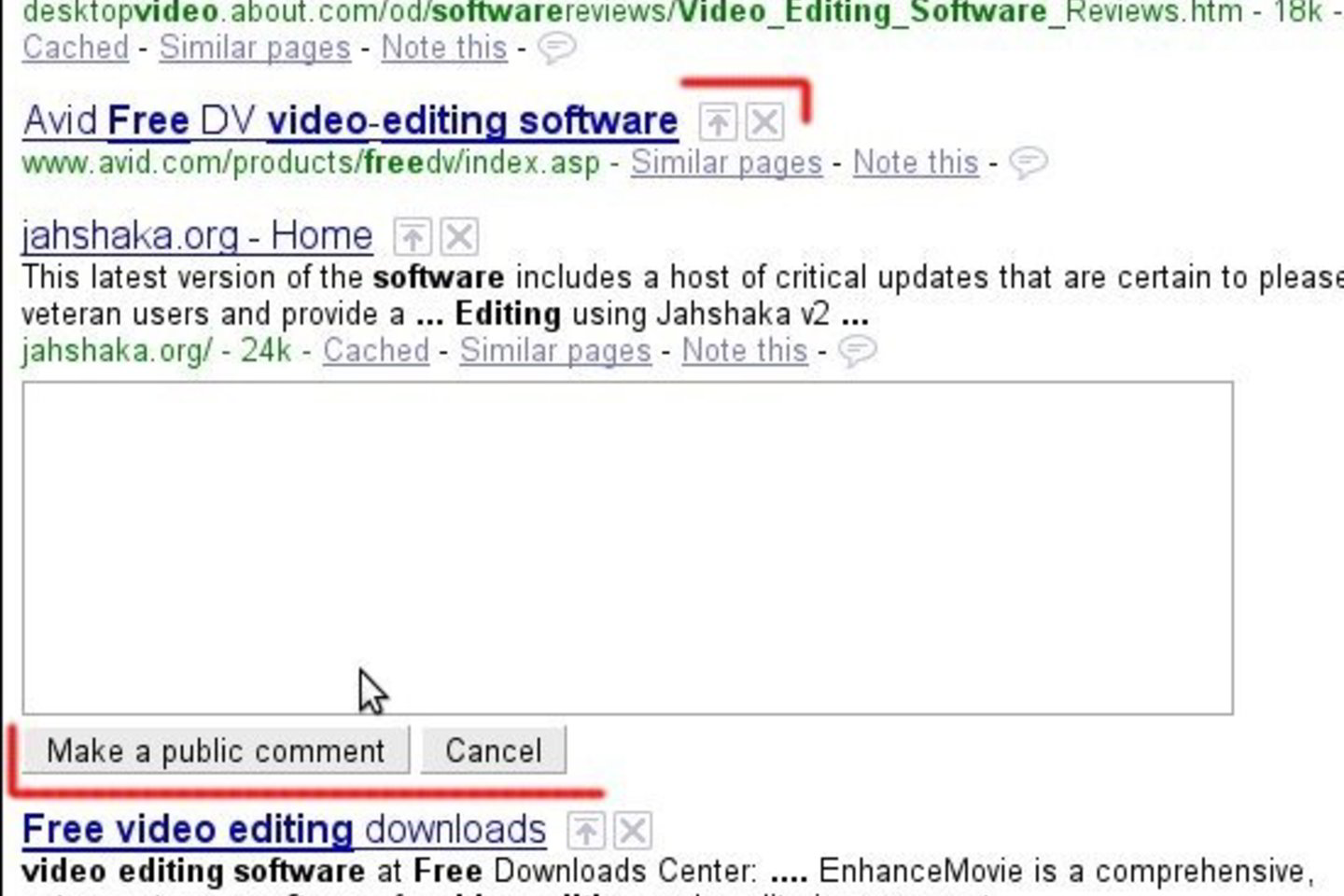Click comment bubble icon on the jahshaka.org line
Viewport: 1344px width, 896px height.
point(857,351)
